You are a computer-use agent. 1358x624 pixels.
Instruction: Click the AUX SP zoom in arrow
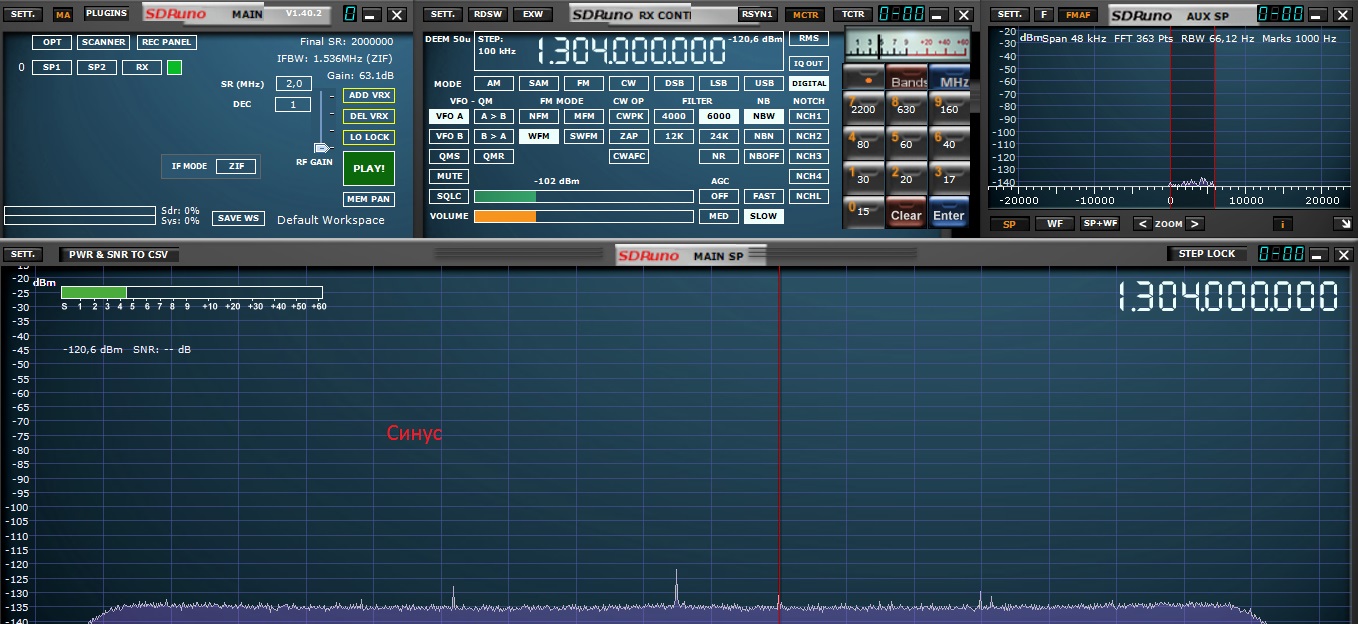pyautogui.click(x=1195, y=224)
